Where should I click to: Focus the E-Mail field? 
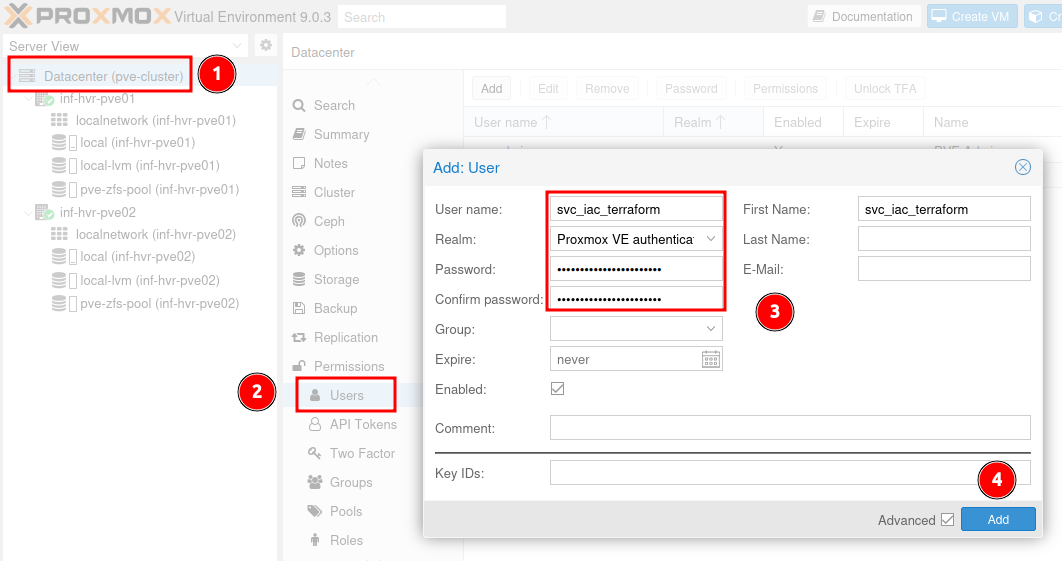pos(944,268)
